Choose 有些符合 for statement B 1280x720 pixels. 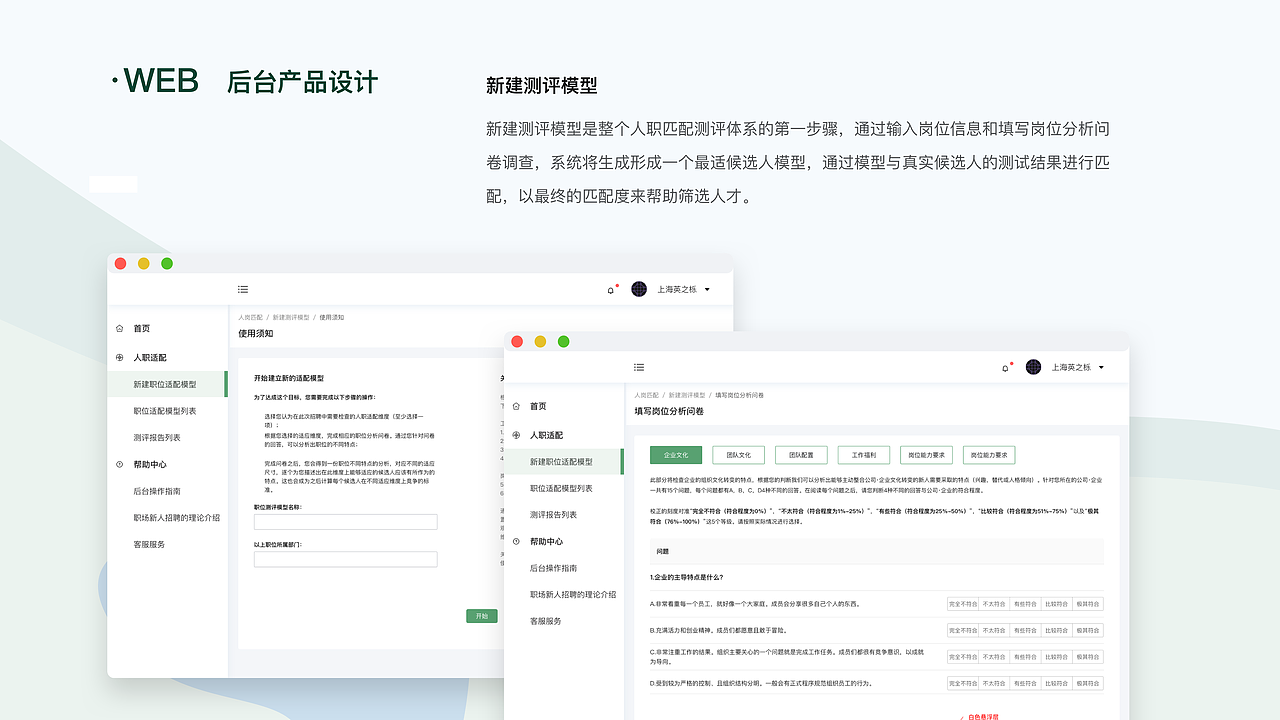point(1026,630)
